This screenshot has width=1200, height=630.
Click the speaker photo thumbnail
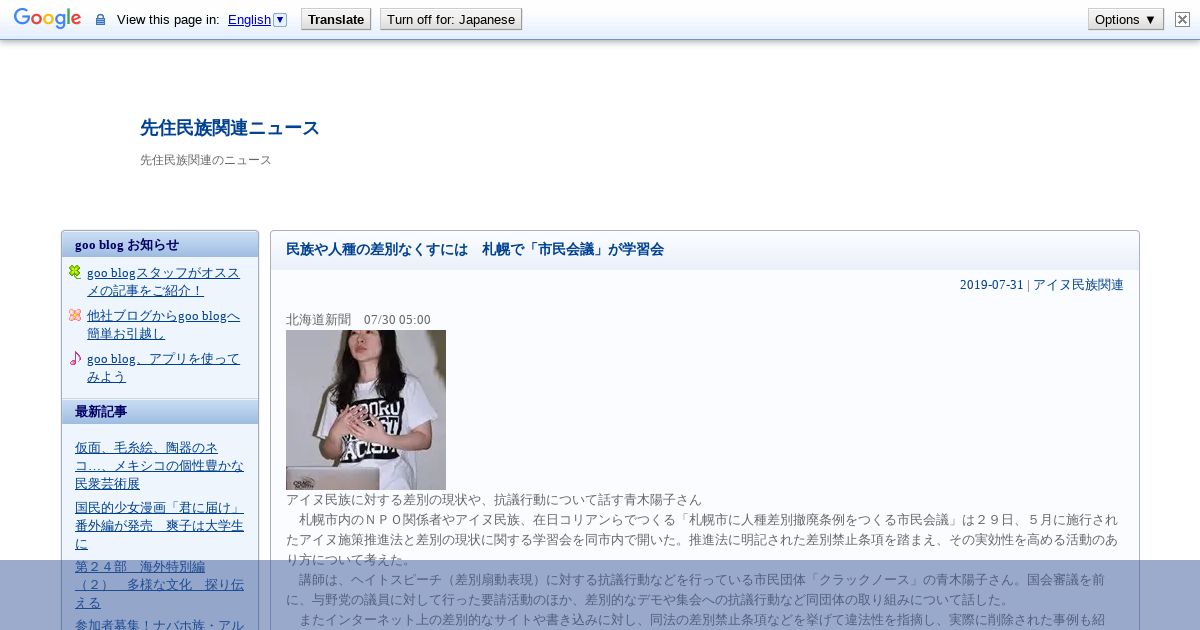point(366,410)
